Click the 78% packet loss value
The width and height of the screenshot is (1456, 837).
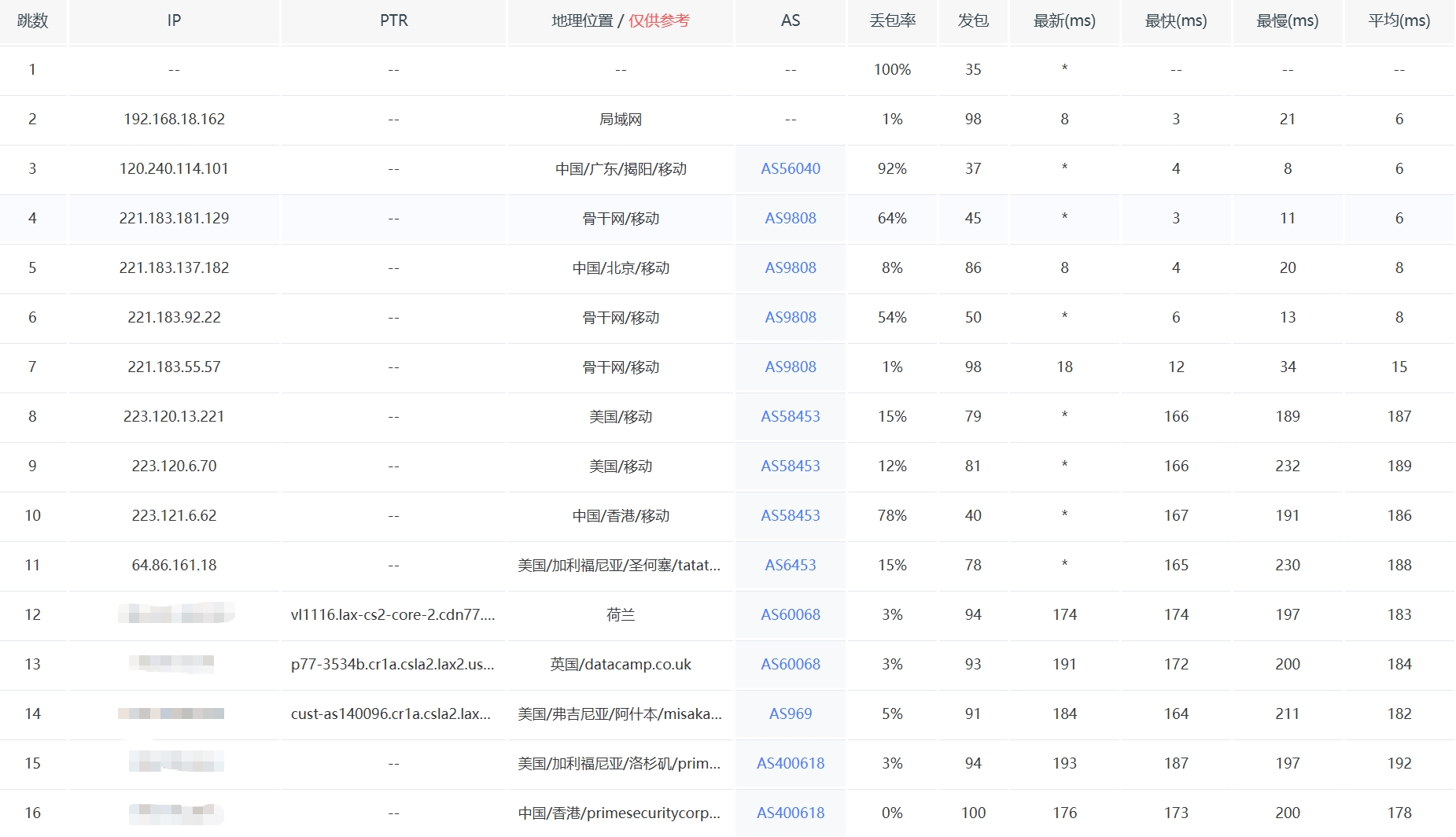892,515
